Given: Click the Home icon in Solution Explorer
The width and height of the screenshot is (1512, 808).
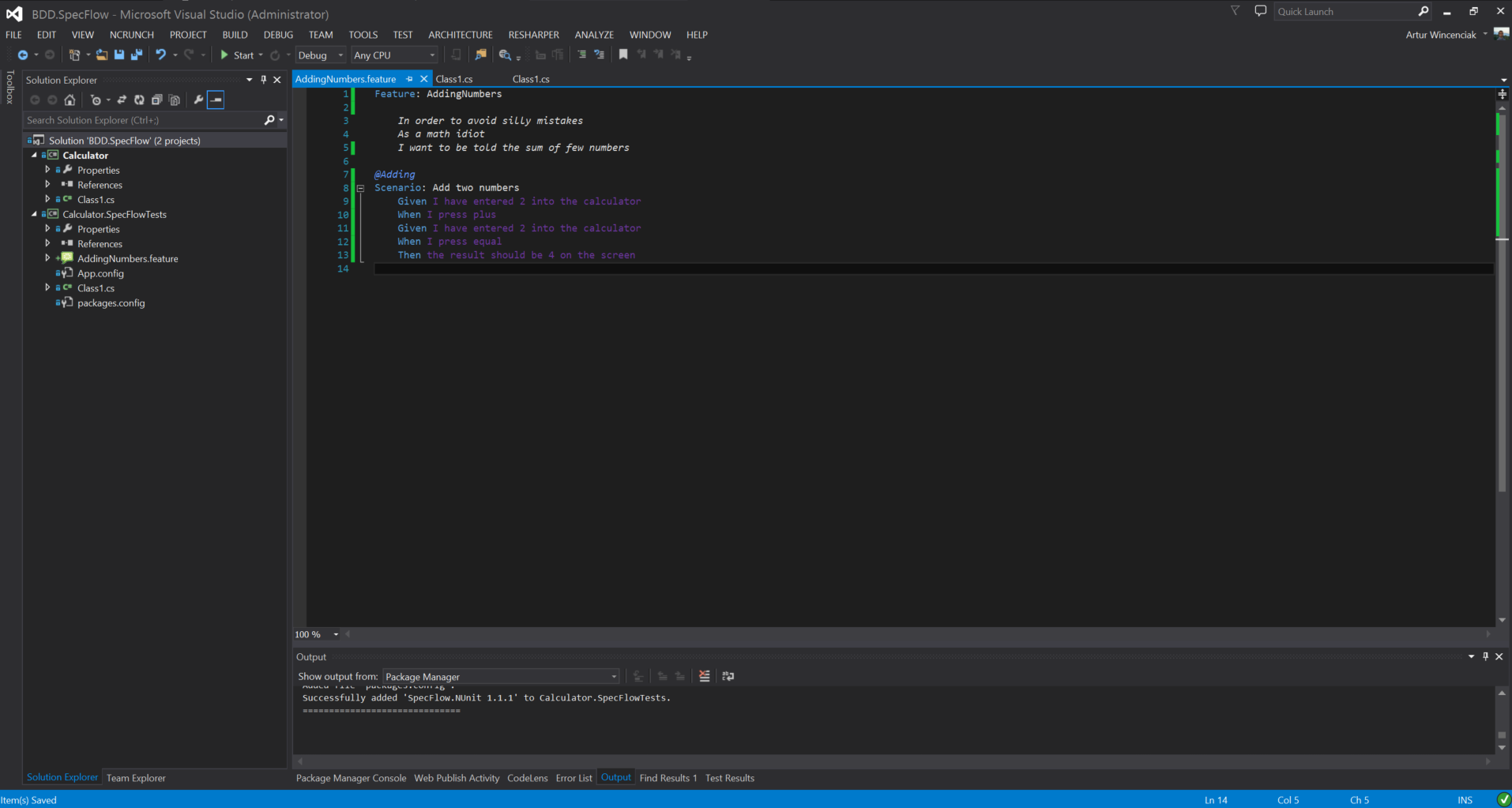Looking at the screenshot, I should (x=70, y=100).
